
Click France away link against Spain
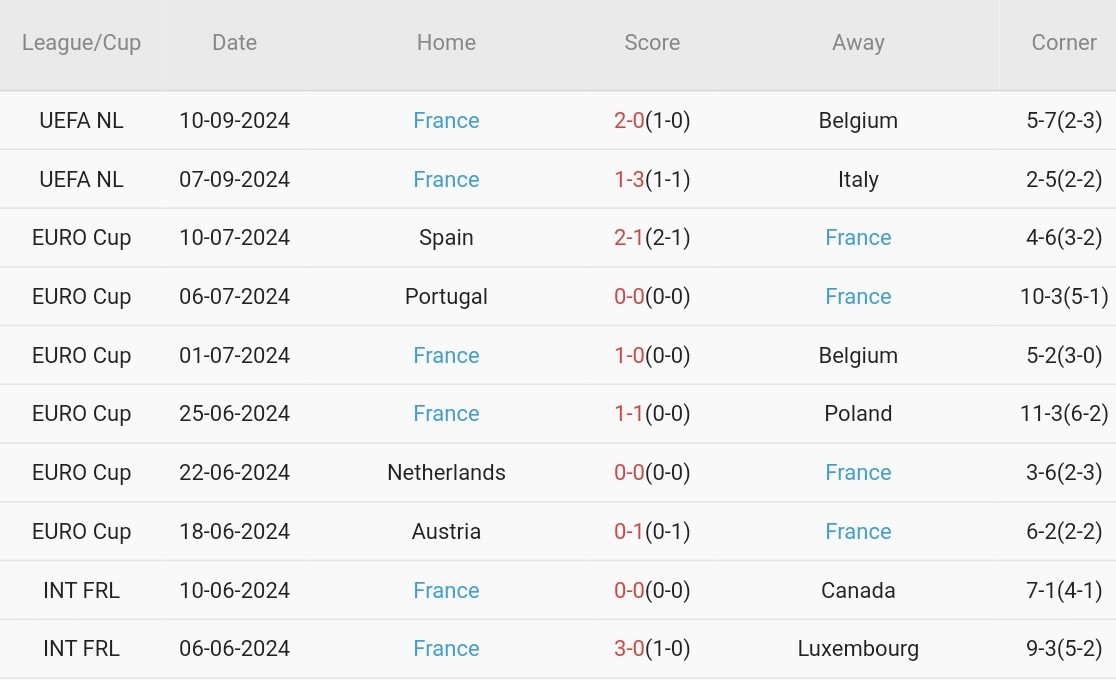pyautogui.click(x=858, y=238)
